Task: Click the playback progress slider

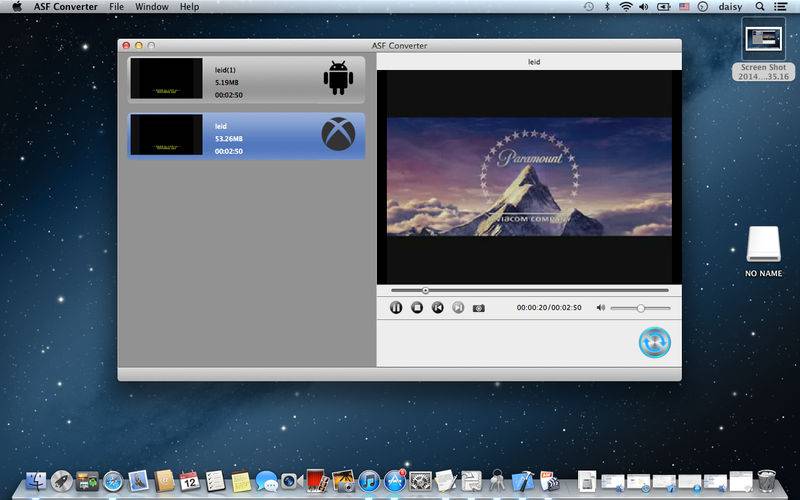Action: click(530, 290)
